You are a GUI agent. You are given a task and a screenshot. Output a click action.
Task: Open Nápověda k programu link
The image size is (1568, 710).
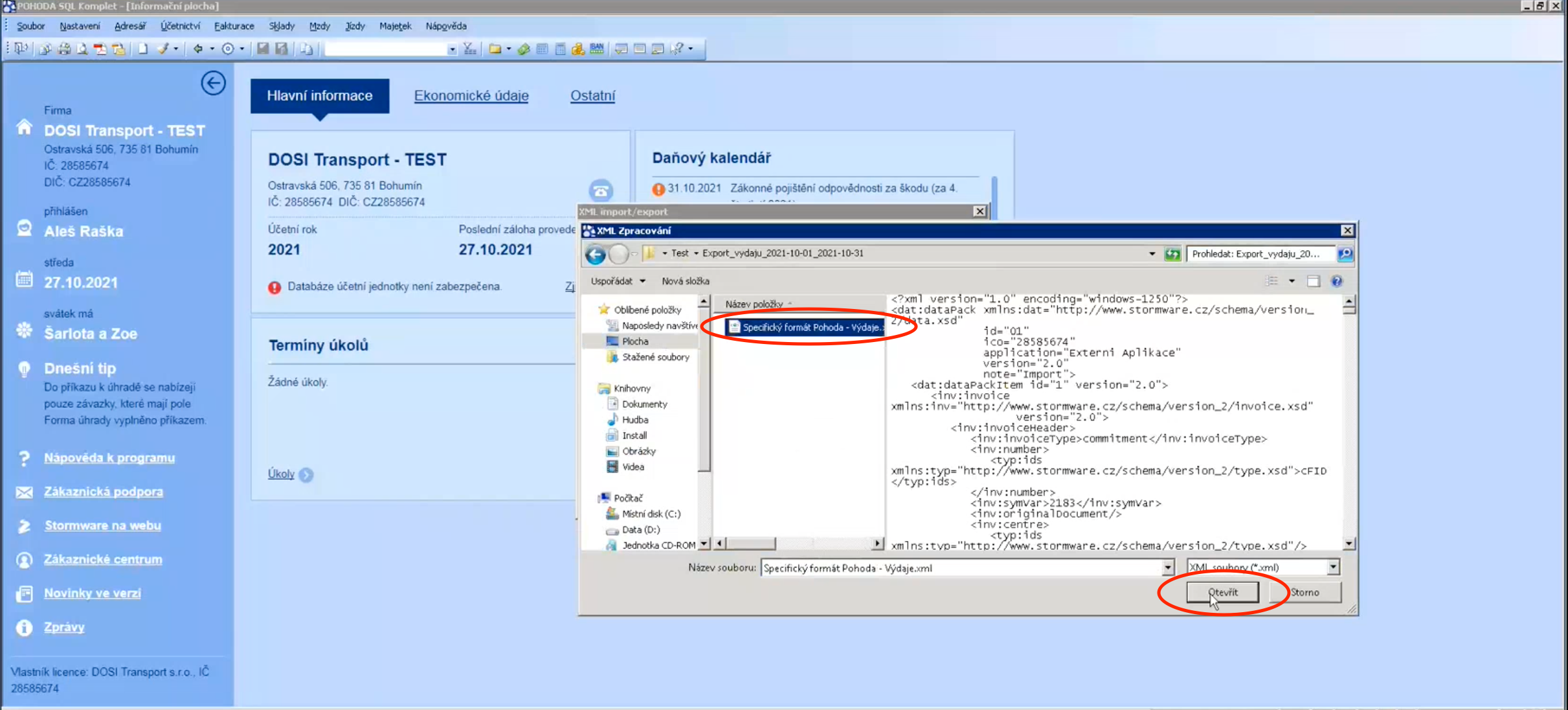pyautogui.click(x=109, y=458)
